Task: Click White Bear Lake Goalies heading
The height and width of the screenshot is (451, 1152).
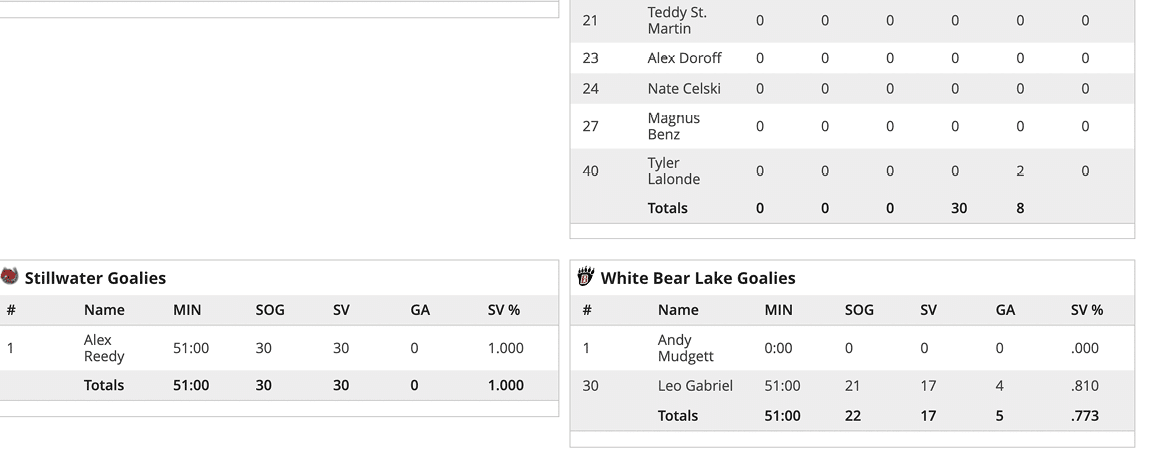Action: click(698, 278)
